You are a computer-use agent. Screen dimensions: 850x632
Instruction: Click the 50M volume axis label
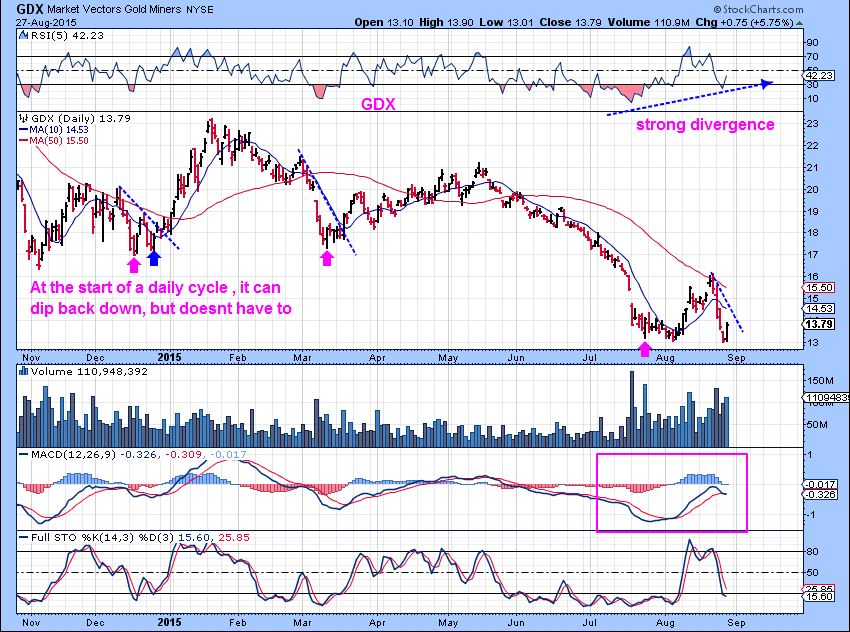(816, 424)
